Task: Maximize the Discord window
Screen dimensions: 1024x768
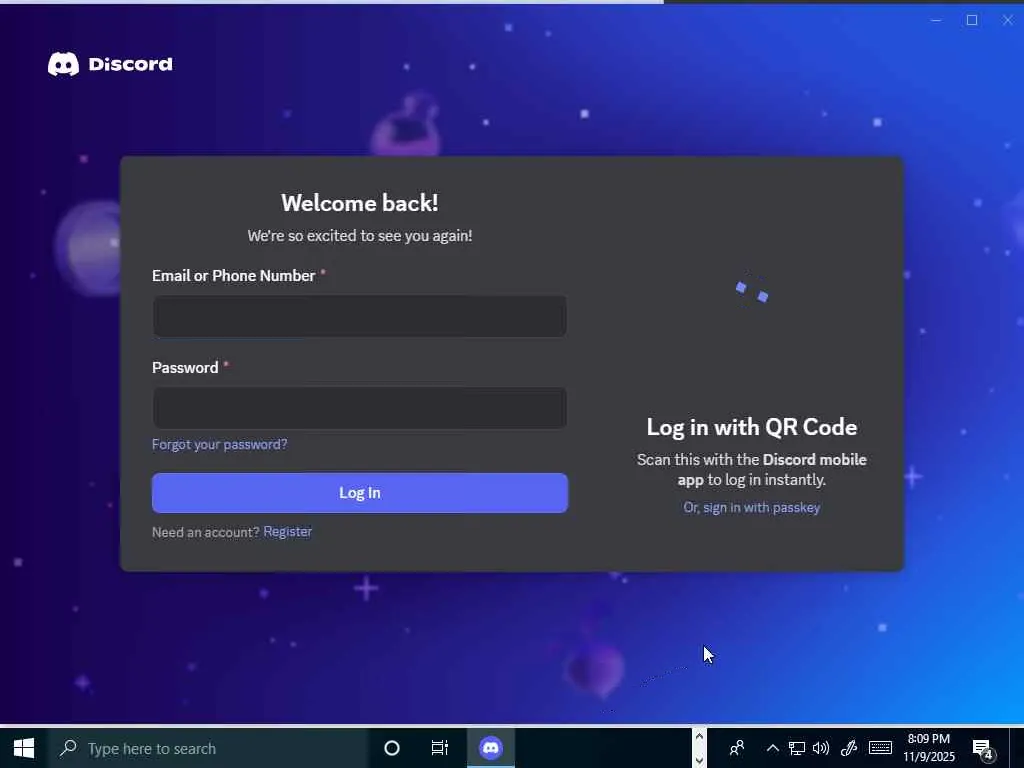Action: (x=972, y=20)
